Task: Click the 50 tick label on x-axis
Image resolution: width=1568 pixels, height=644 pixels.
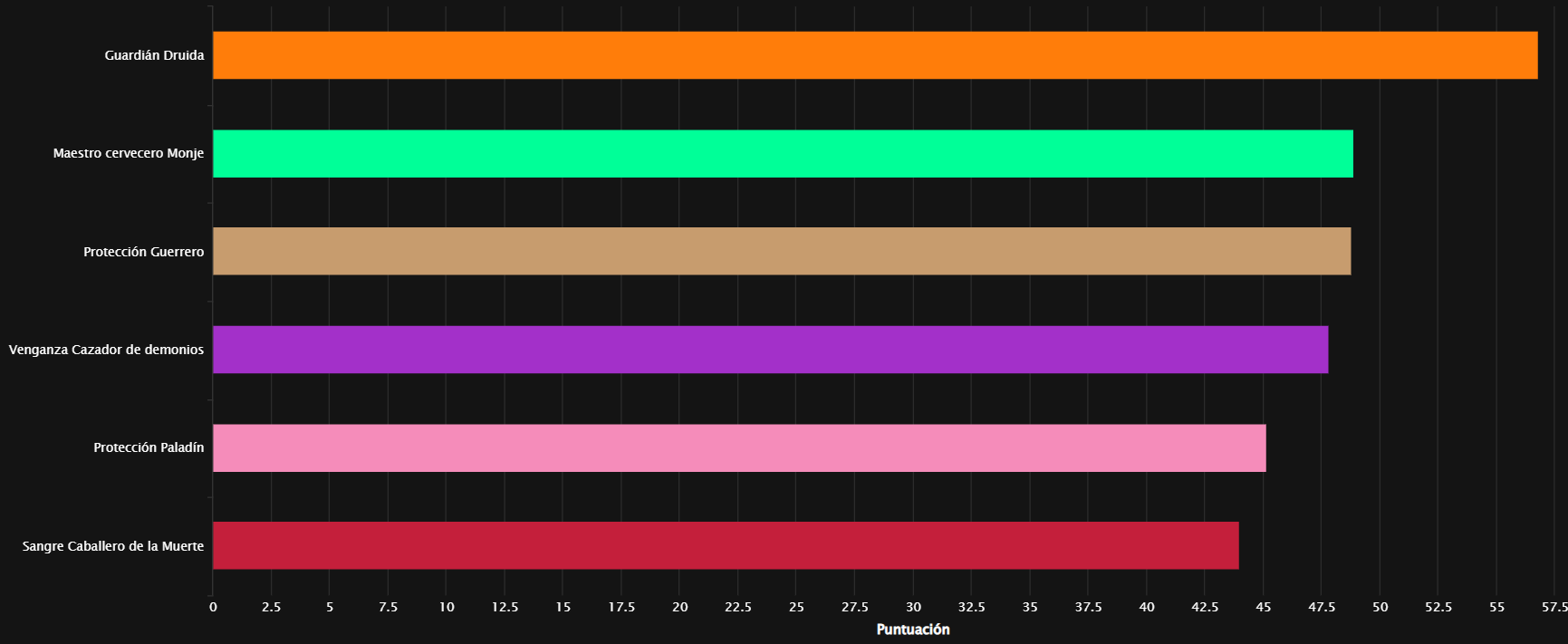Action: click(x=1380, y=607)
